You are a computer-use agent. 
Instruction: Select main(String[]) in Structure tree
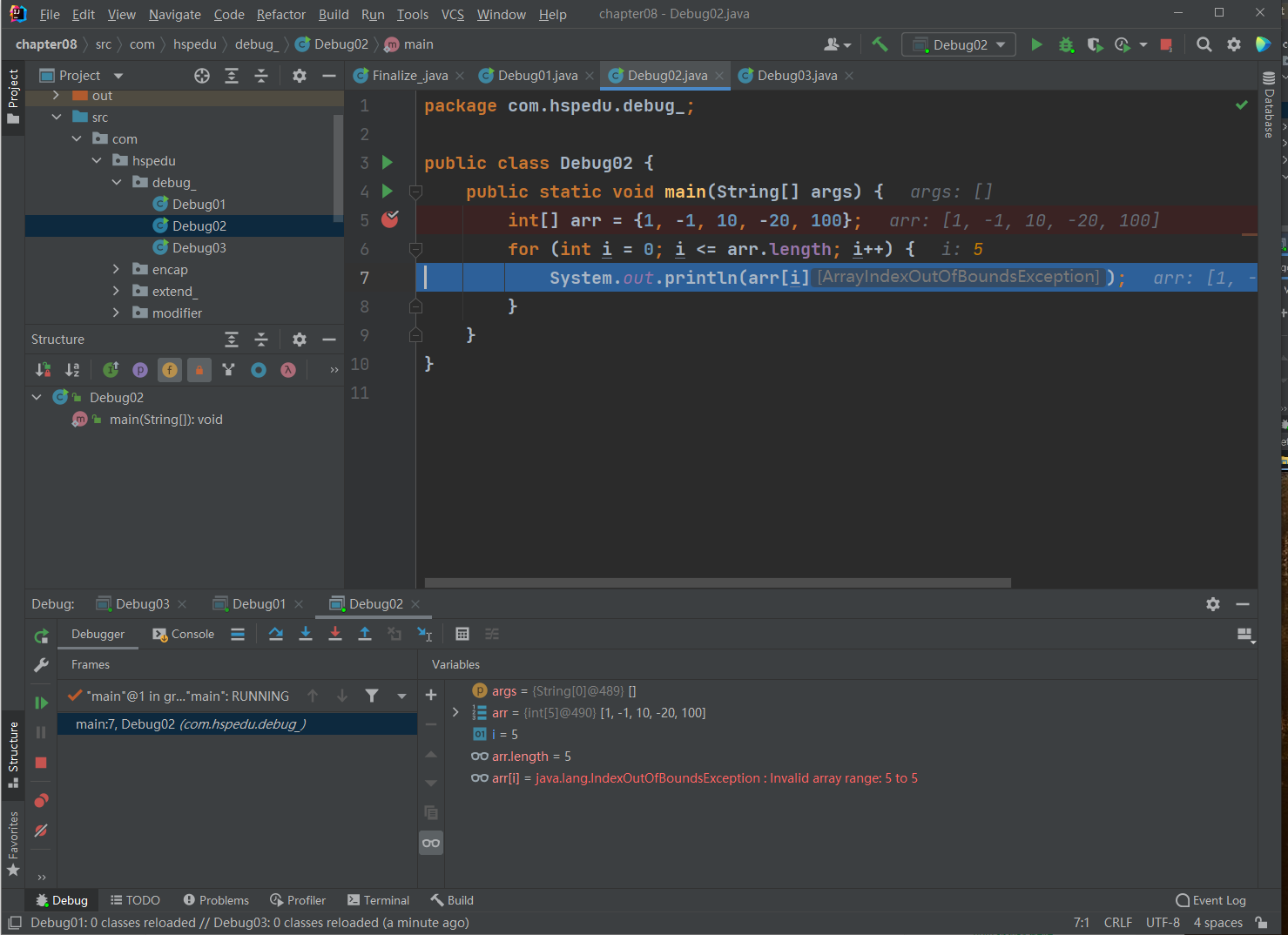pos(165,420)
